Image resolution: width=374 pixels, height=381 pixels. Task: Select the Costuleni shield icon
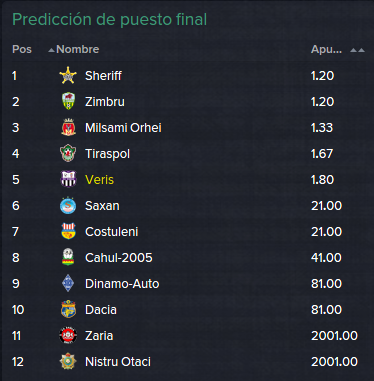68,231
